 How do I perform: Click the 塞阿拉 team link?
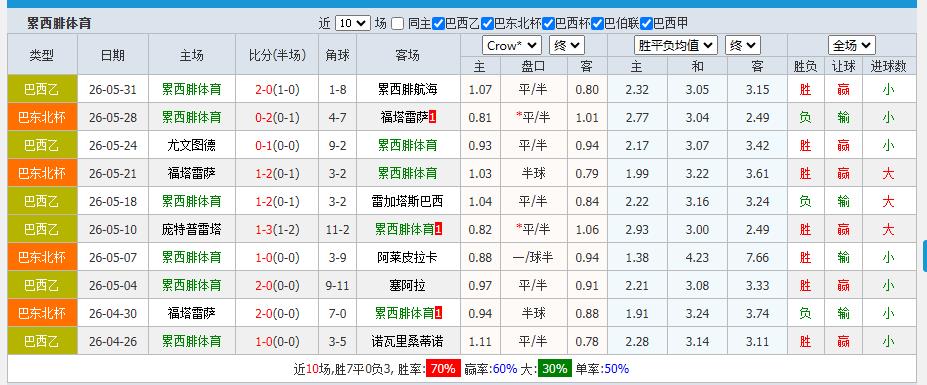(x=408, y=286)
